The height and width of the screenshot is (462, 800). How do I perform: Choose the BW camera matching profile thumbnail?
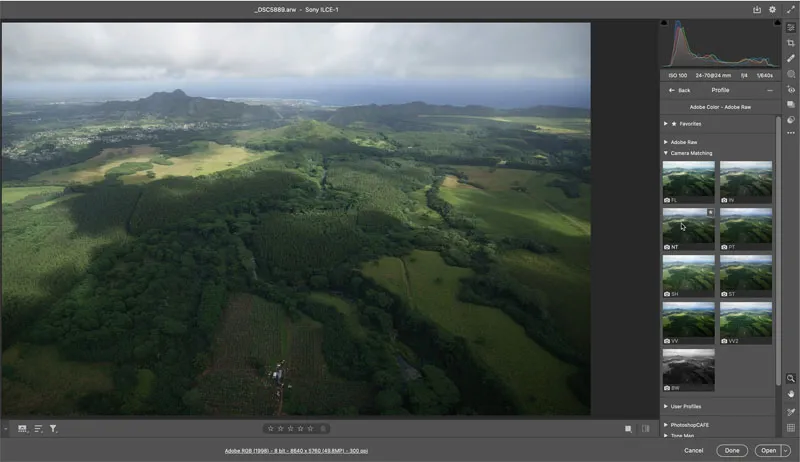(688, 368)
